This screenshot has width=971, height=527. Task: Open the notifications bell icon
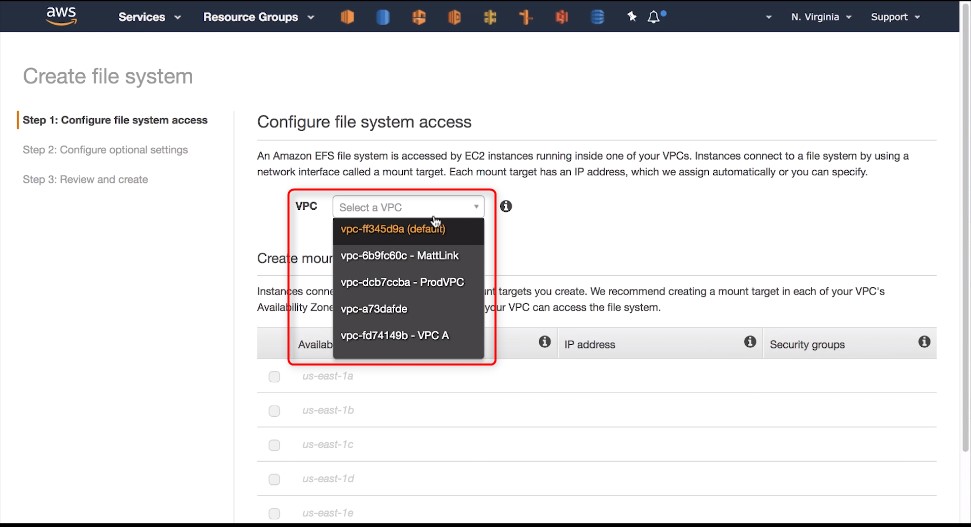coord(654,17)
